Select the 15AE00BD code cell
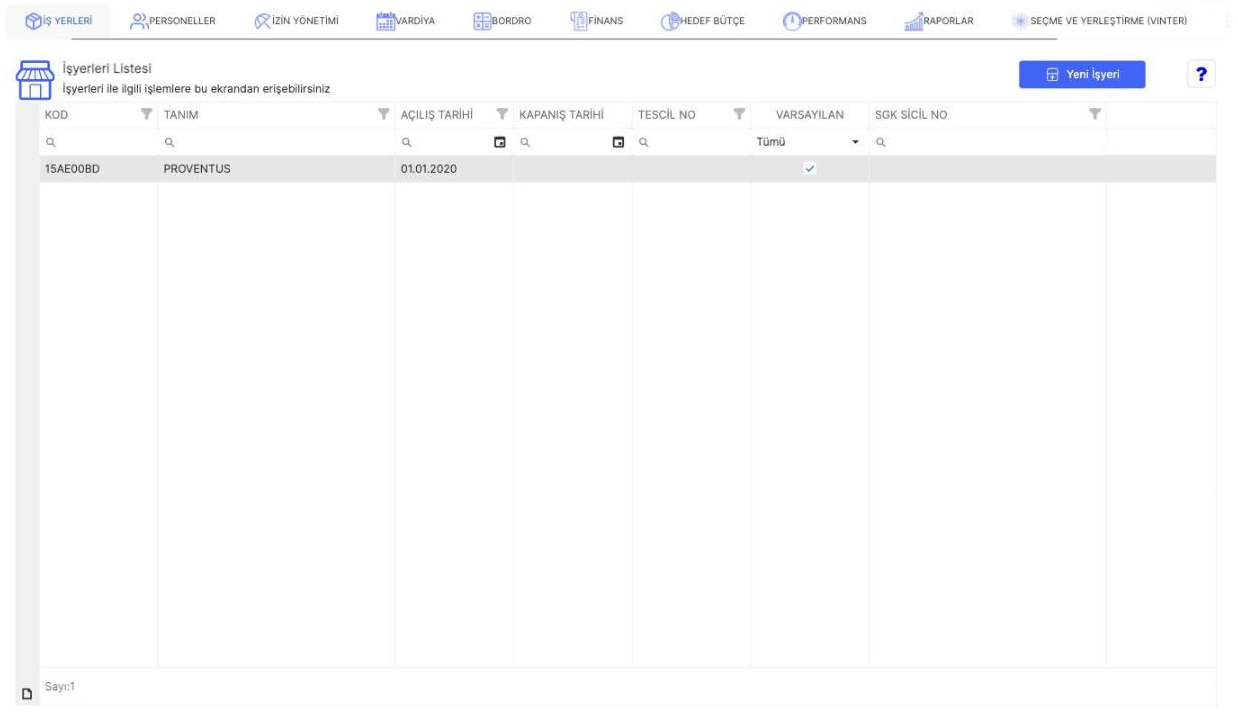Viewport: 1238px width, 716px height. click(98, 168)
